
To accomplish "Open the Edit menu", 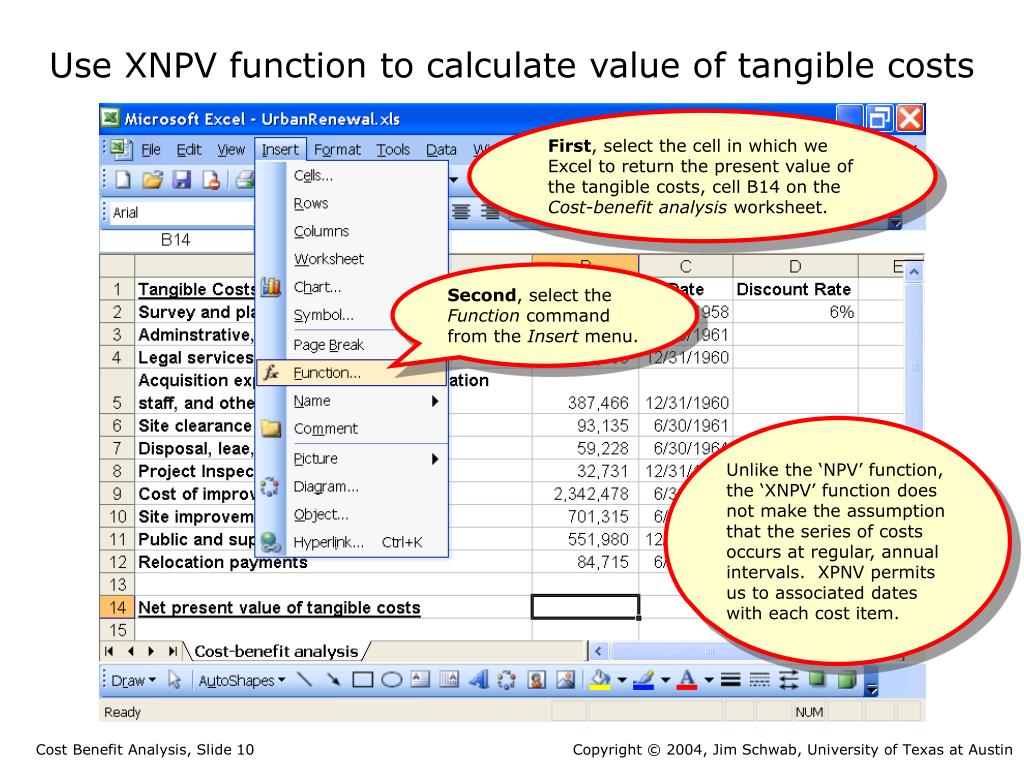I will (189, 150).
